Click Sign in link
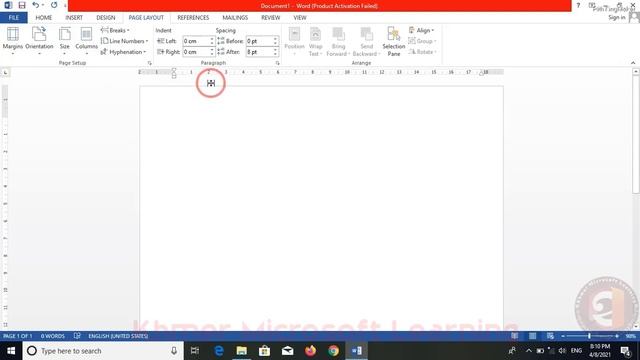 (x=616, y=18)
